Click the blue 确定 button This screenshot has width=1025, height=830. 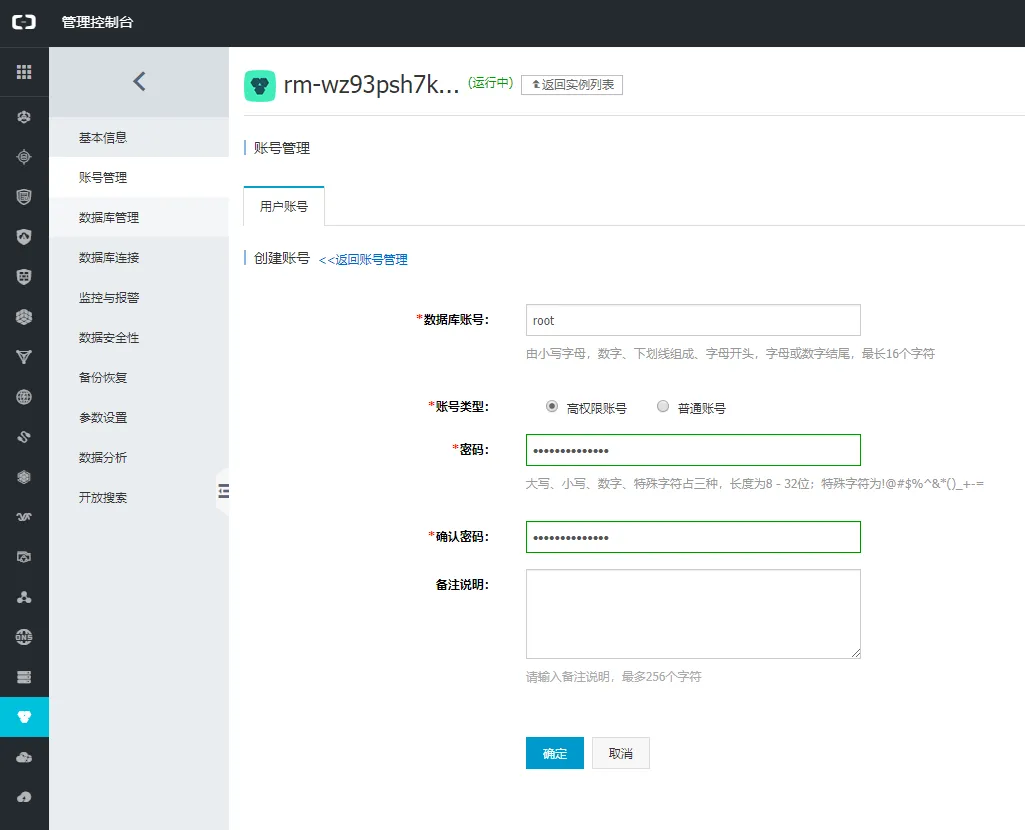[x=554, y=753]
